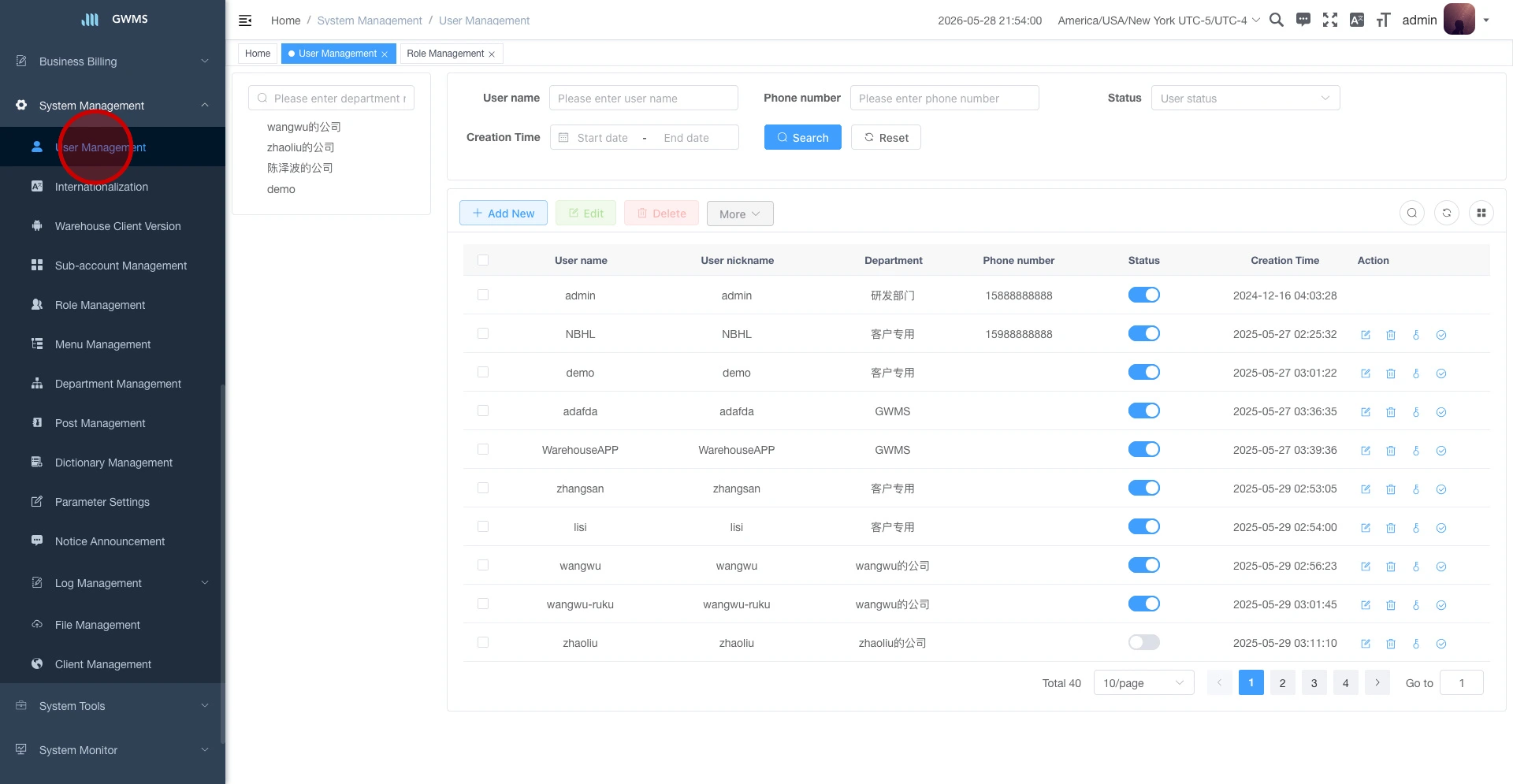The height and width of the screenshot is (784, 1513).
Task: Collapse the sidebar with the hamburger icon
Action: pos(245,20)
